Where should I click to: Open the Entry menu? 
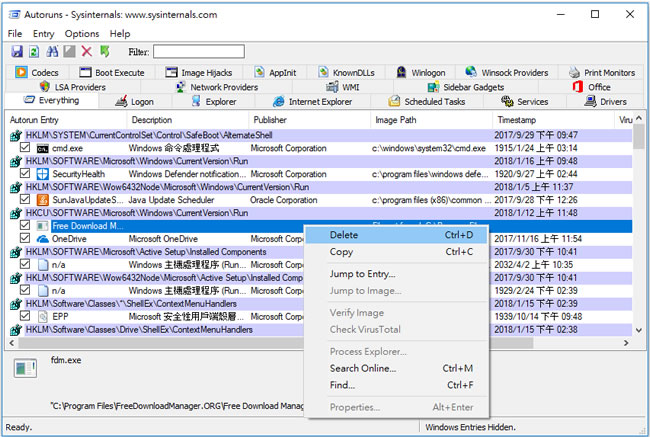click(x=44, y=34)
